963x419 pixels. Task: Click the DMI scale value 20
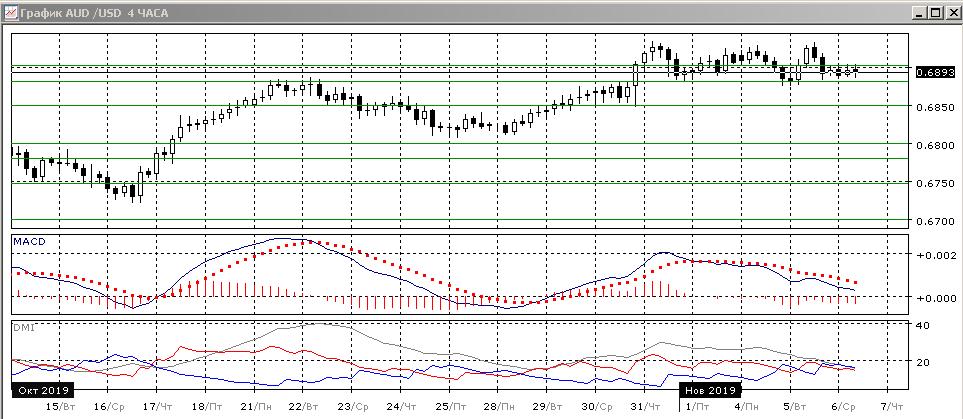coord(922,362)
